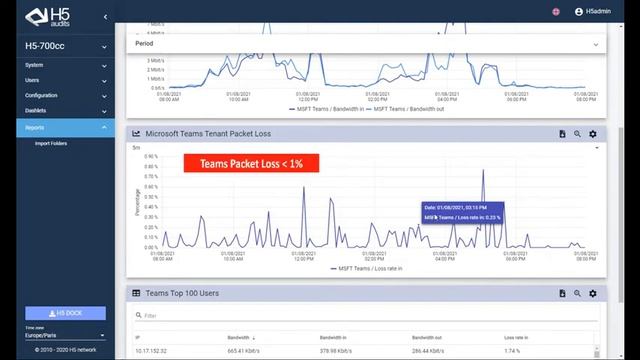Export the Teams Top 100 Users table
640x360 pixels.
coord(562,293)
